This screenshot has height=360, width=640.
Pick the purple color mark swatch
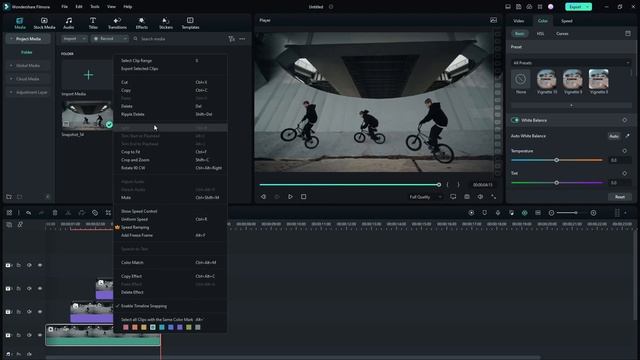click(x=180, y=327)
